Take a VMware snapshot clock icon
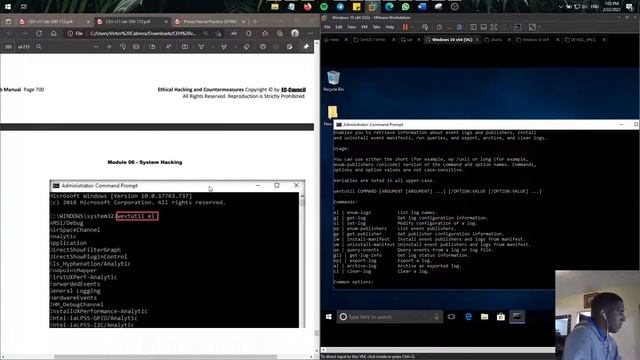 (x=439, y=27)
